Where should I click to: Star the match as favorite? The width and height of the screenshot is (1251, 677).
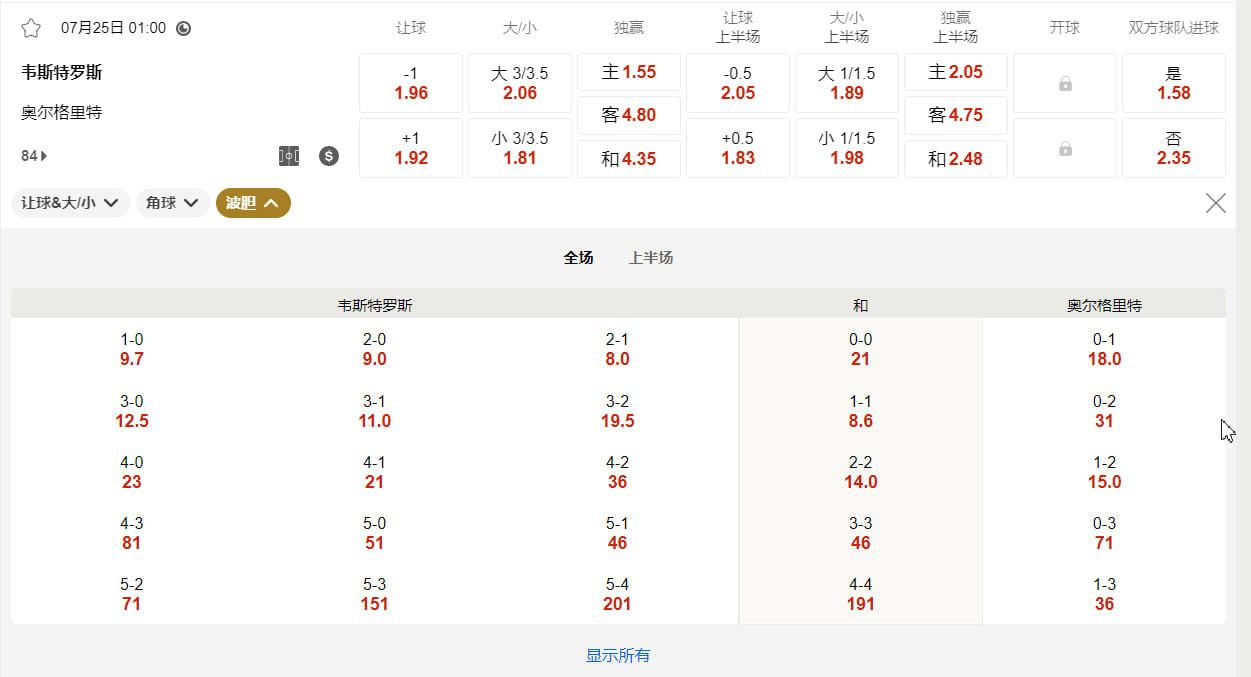click(31, 28)
